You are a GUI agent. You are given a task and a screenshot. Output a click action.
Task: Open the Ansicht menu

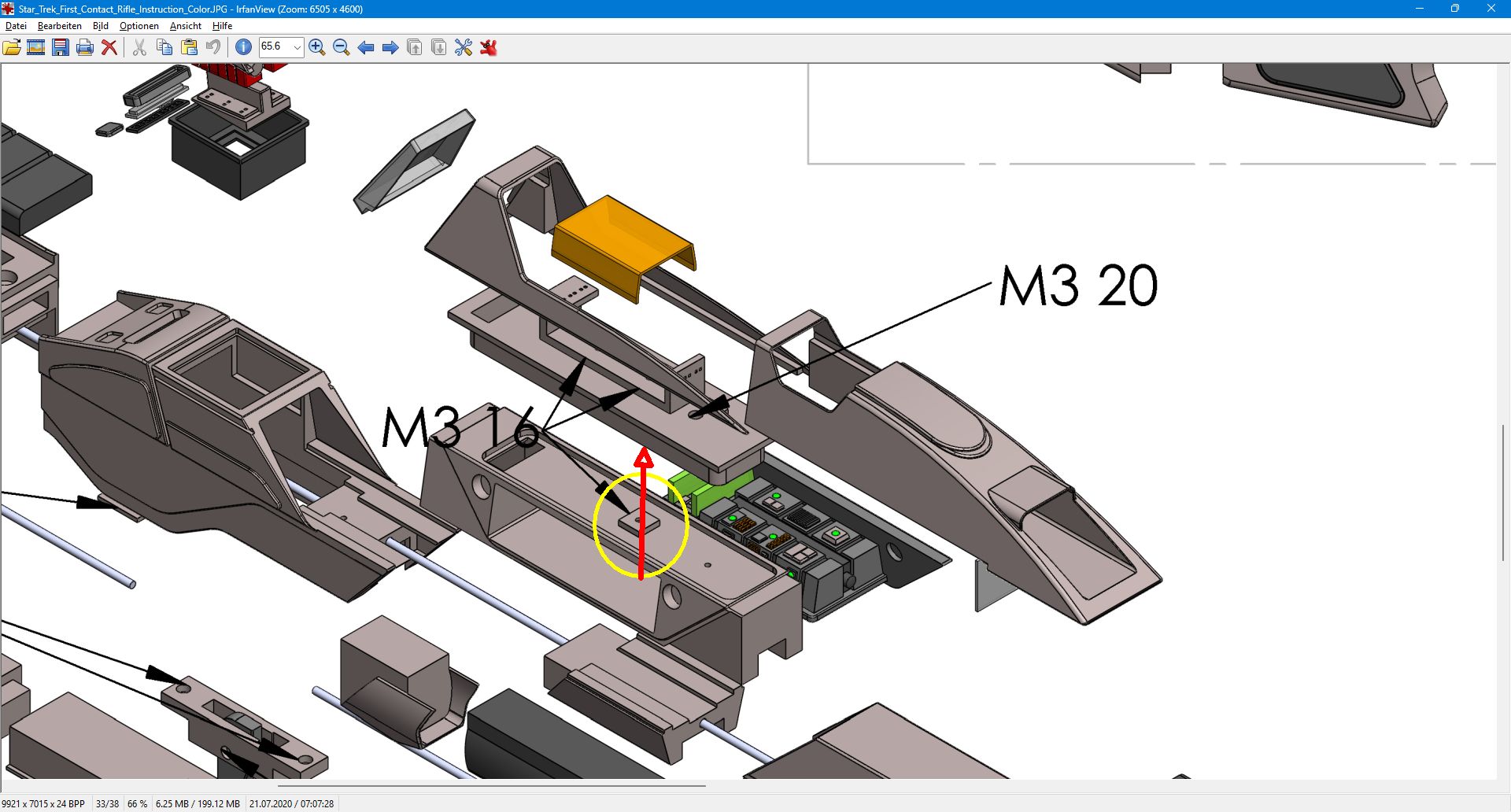tap(186, 26)
